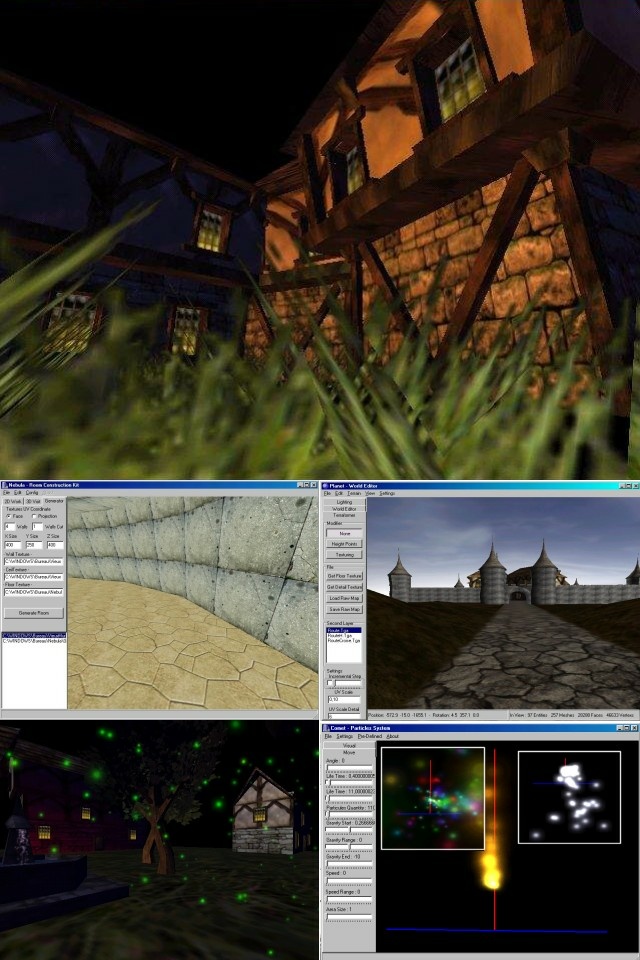Click the Wall Texture path field
The width and height of the screenshot is (640, 960).
pyautogui.click(x=33, y=563)
